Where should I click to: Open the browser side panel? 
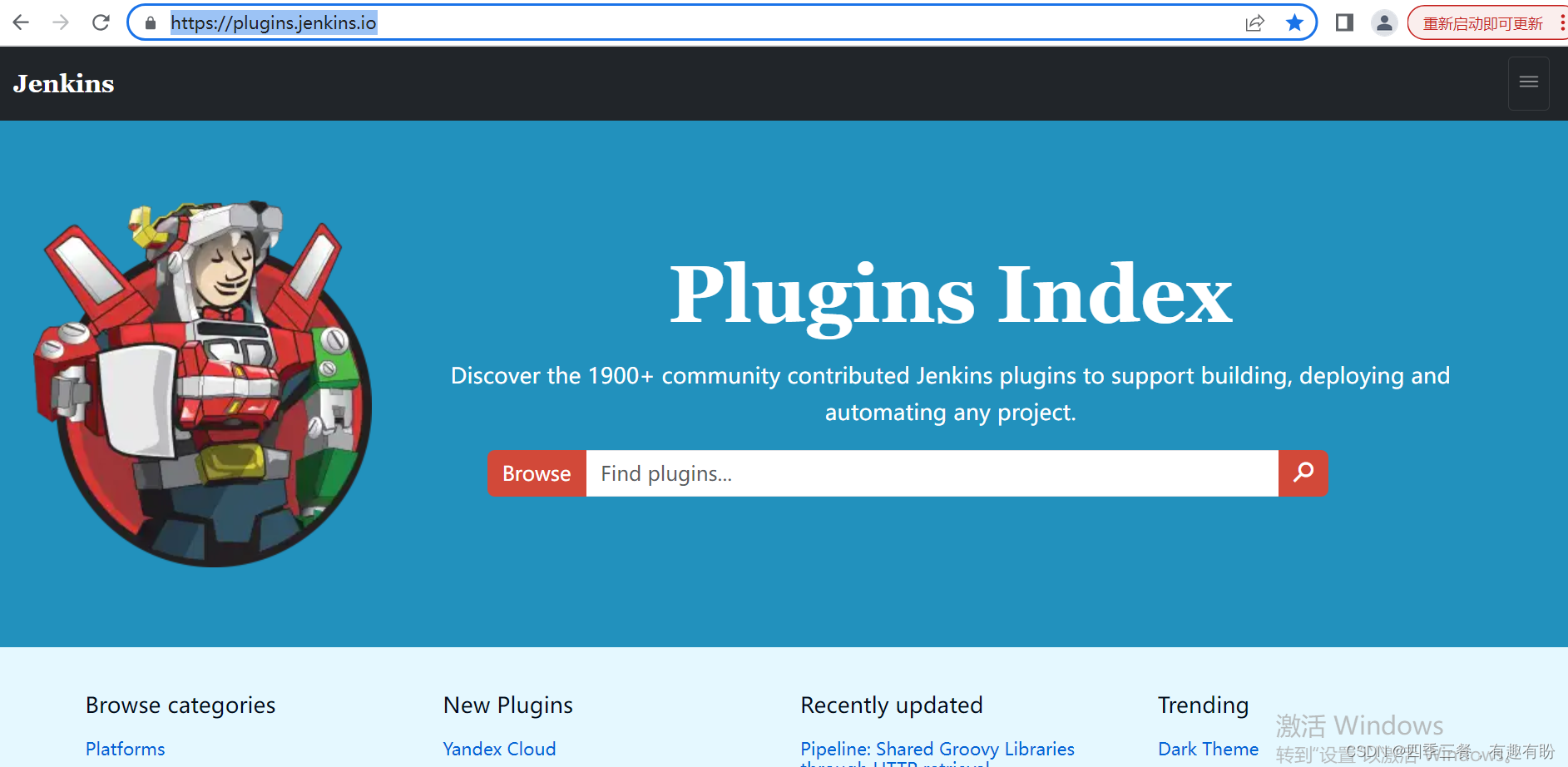pos(1344,22)
